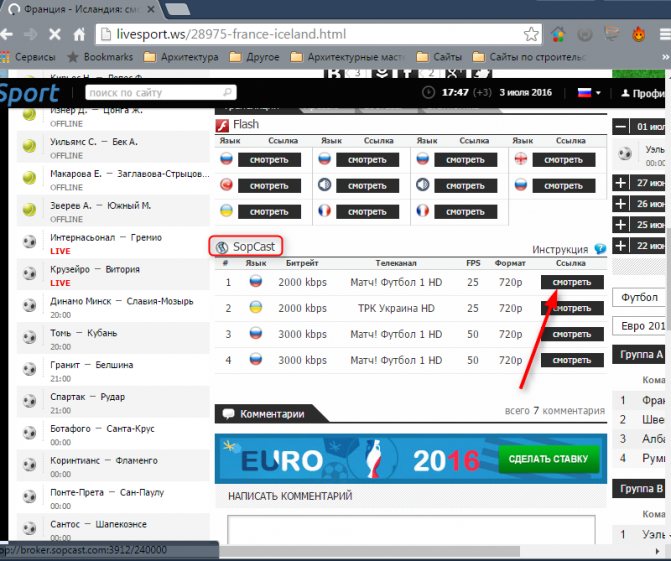Click смотреть beside the England flag in Flash
This screenshot has width=671, height=561.
coord(564,160)
